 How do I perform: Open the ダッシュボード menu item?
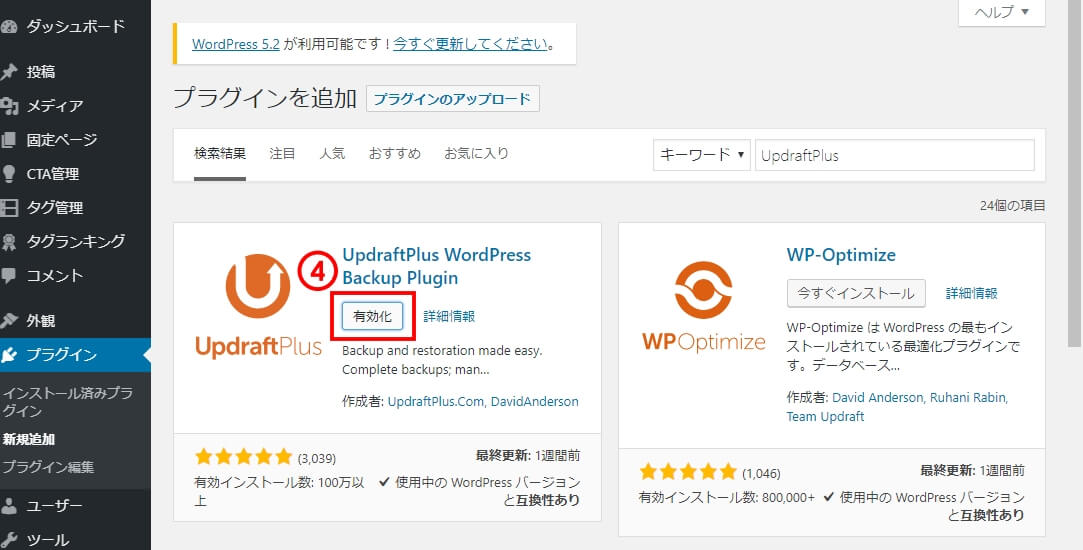(75, 27)
